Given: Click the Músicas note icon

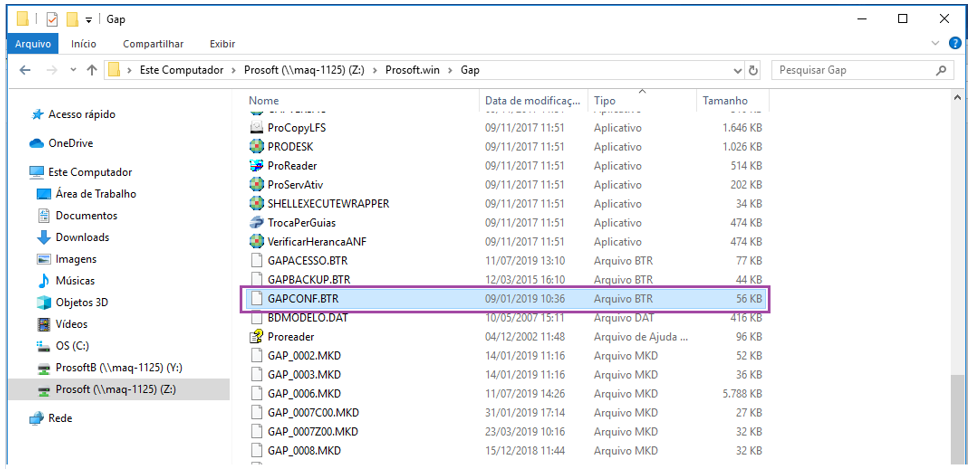Looking at the screenshot, I should 44,281.
